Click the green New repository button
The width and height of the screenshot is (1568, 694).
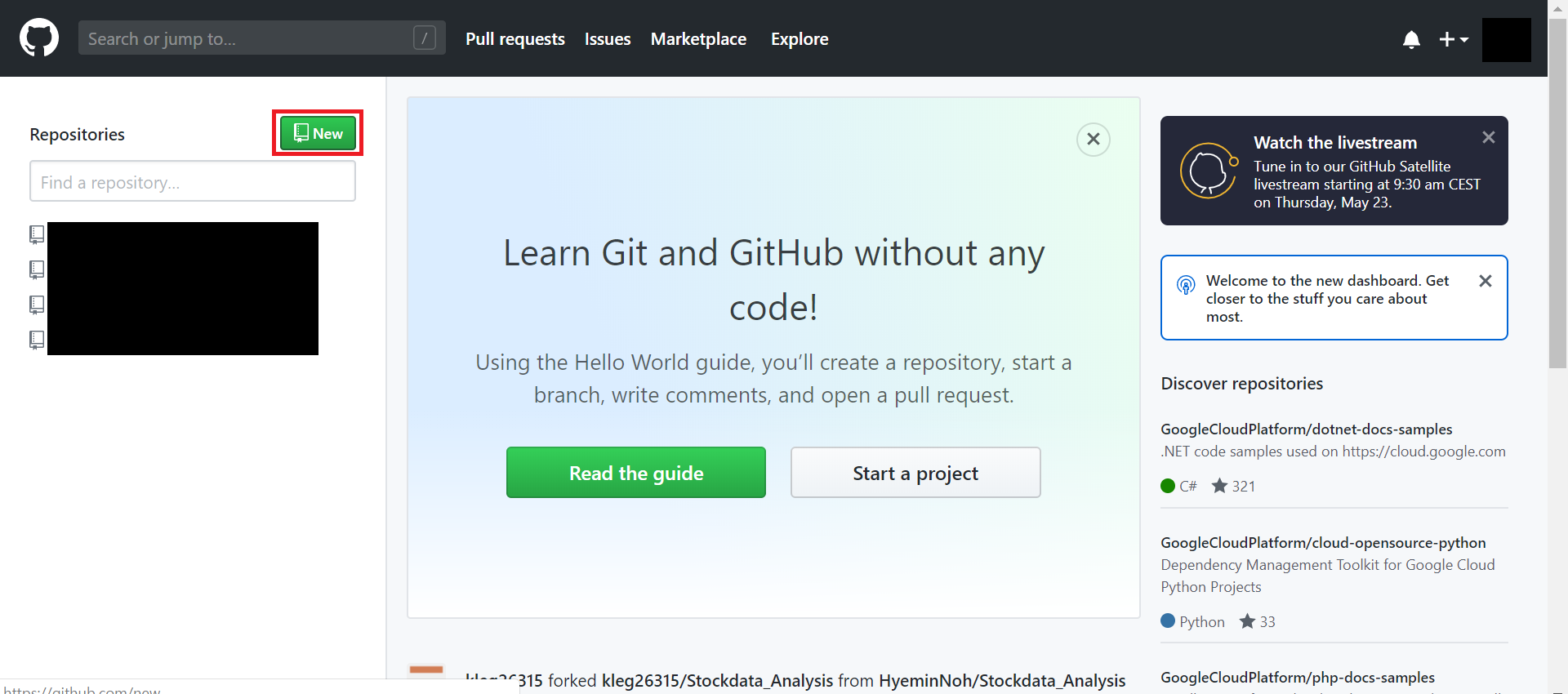318,133
